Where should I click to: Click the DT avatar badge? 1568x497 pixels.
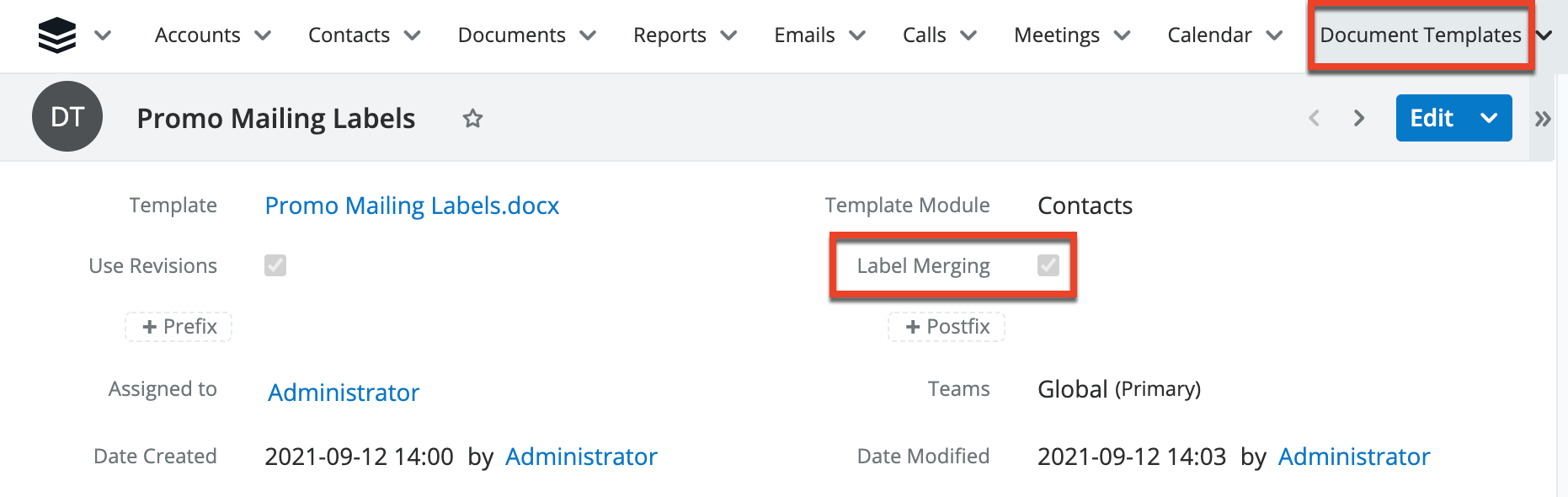67,117
